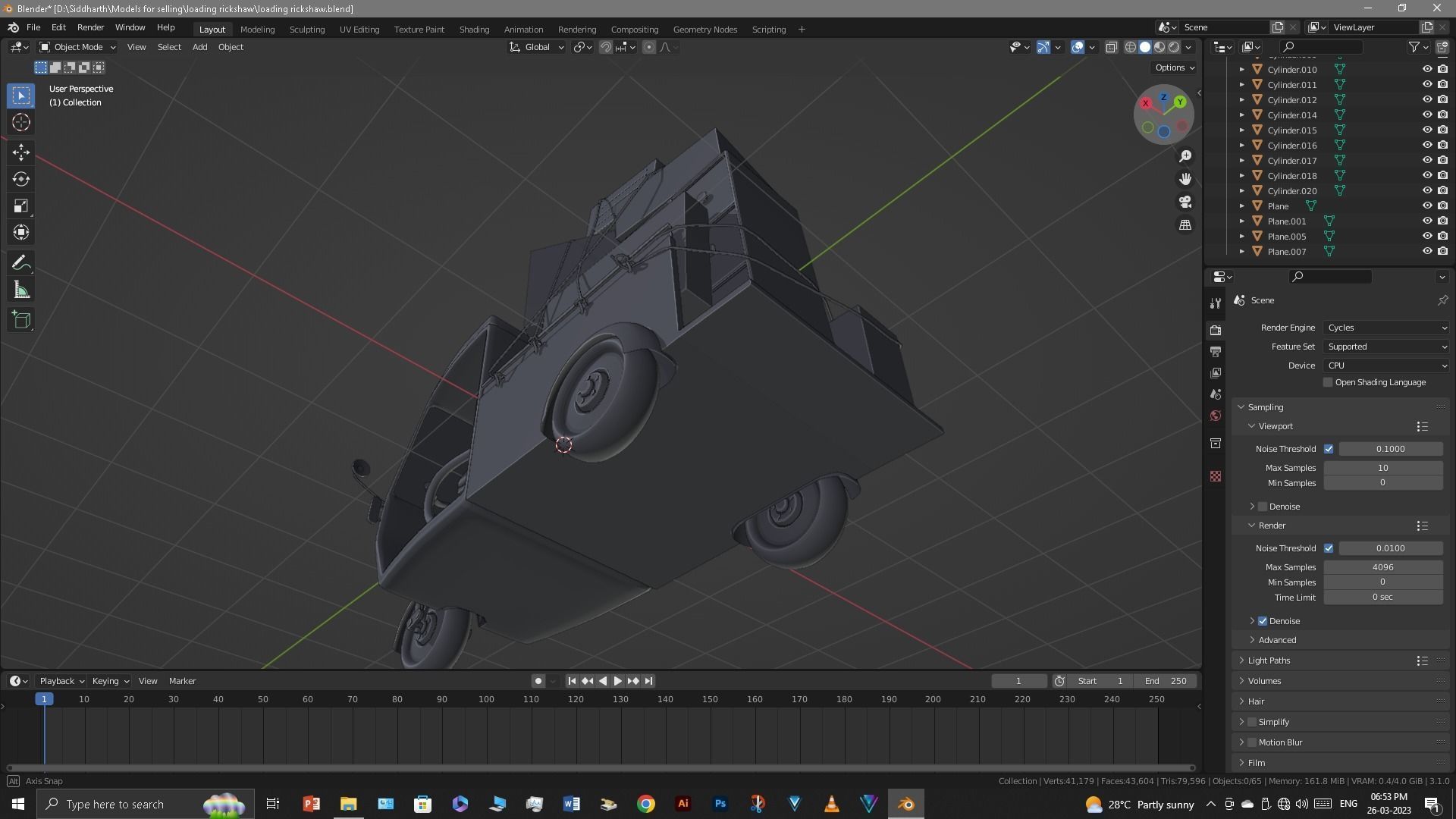Image resolution: width=1456 pixels, height=819 pixels.
Task: Toggle viewport Noise Threshold checkbox
Action: click(x=1329, y=449)
